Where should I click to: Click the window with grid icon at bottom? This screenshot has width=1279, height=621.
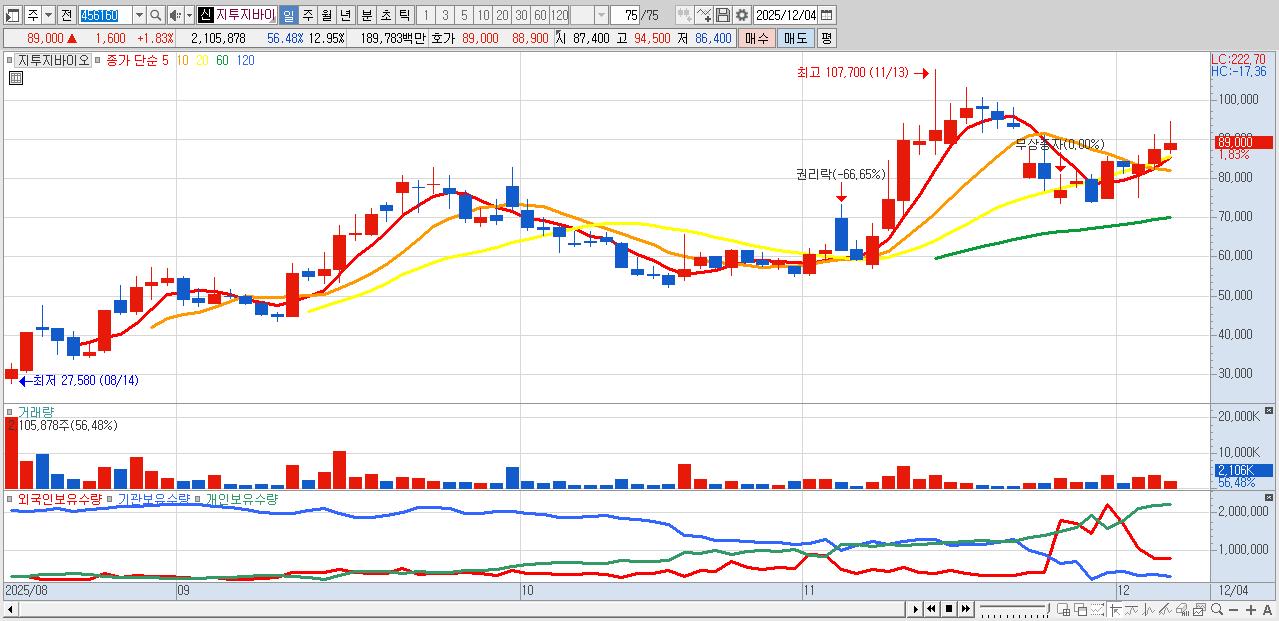[1063, 609]
